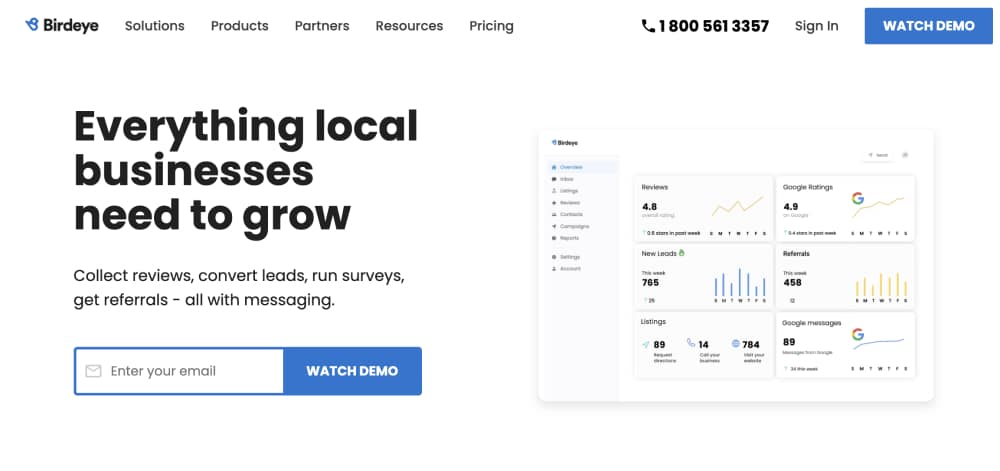The height and width of the screenshot is (471, 1000).
Task: Open Settings in the dashboard sidebar
Action: click(566, 257)
